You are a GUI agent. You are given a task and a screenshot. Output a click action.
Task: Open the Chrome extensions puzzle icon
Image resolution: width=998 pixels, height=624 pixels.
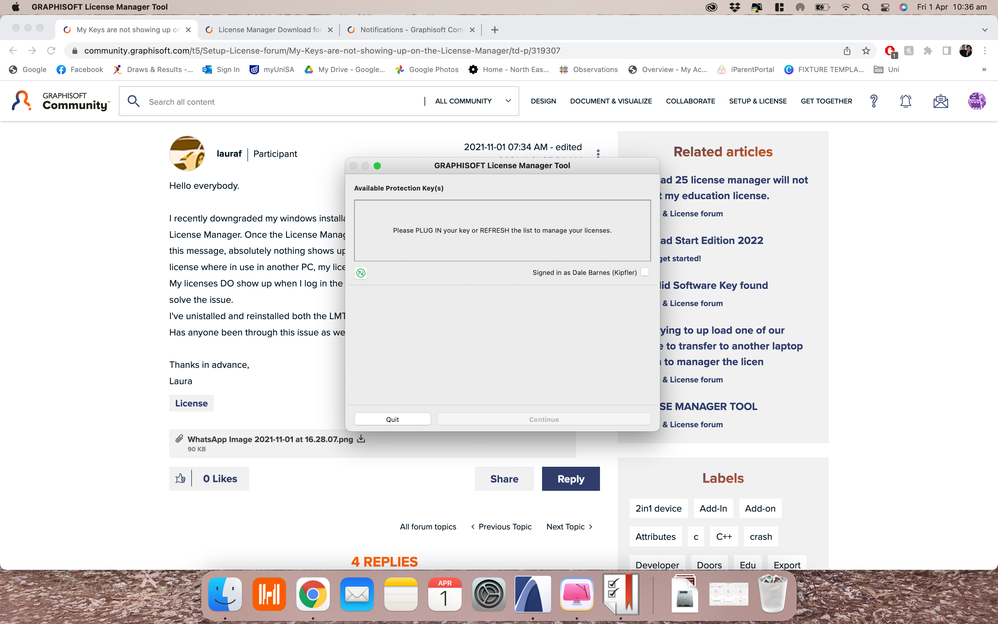click(x=928, y=51)
